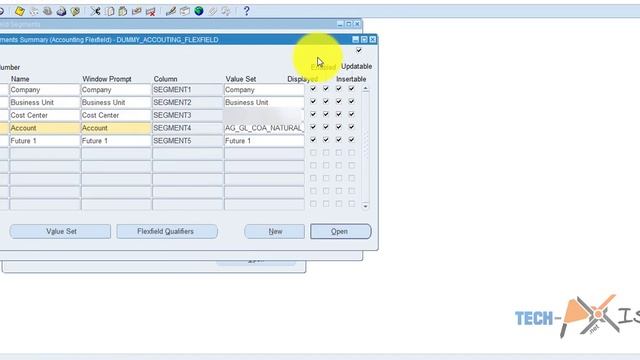
Task: Click Window Prompt field for Company
Action: (x=116, y=90)
